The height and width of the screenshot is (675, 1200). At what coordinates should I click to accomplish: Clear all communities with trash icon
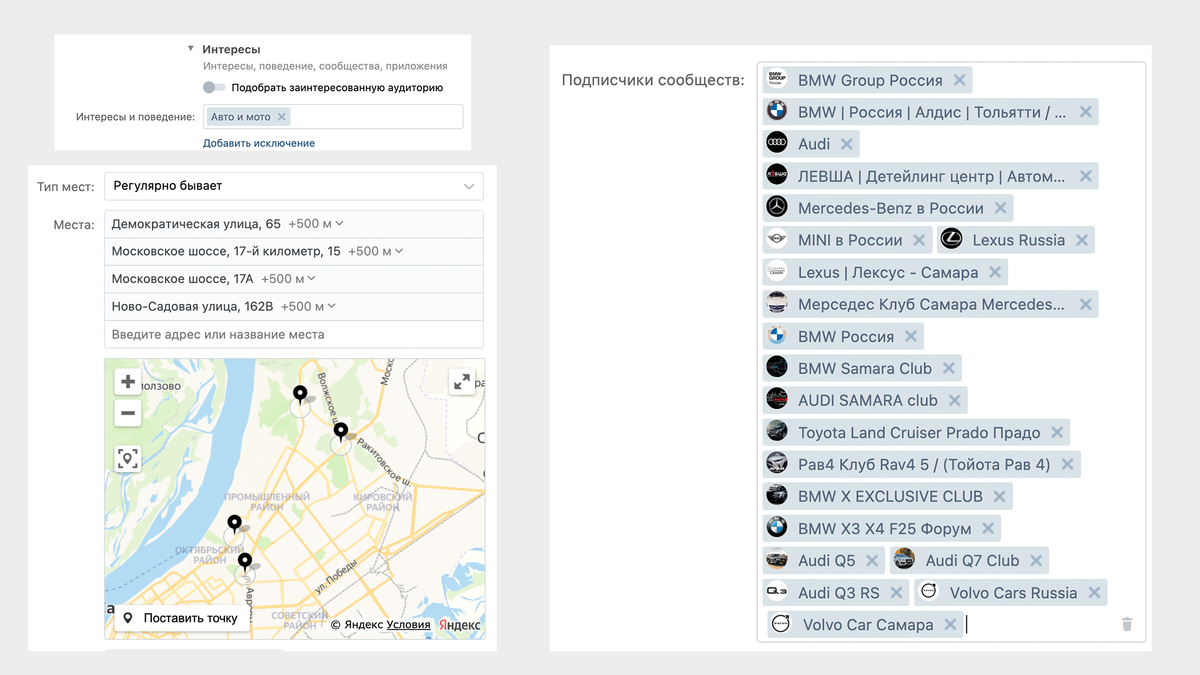click(x=1127, y=624)
